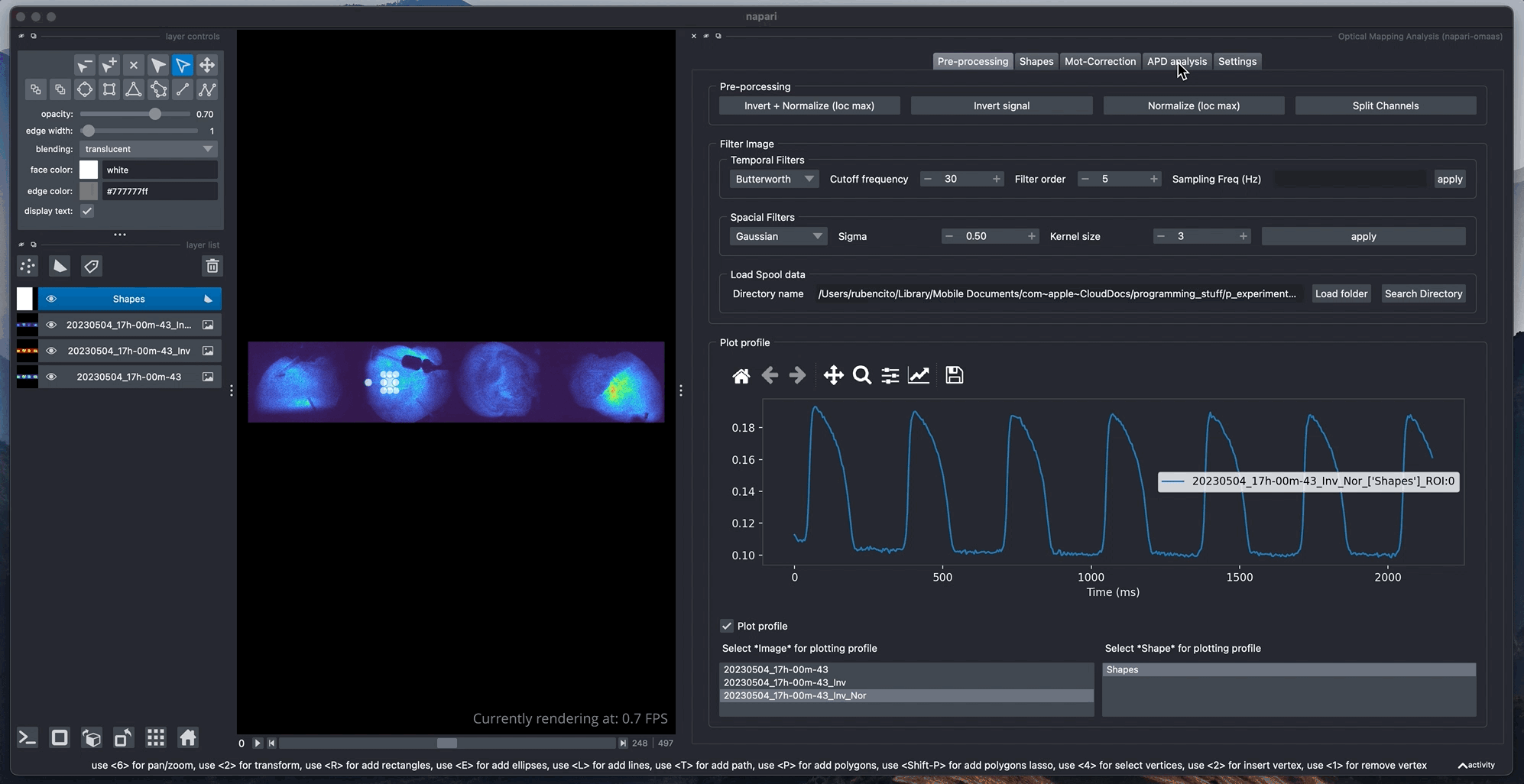Open the napari console
Screen dimensions: 1524x784
point(28,737)
